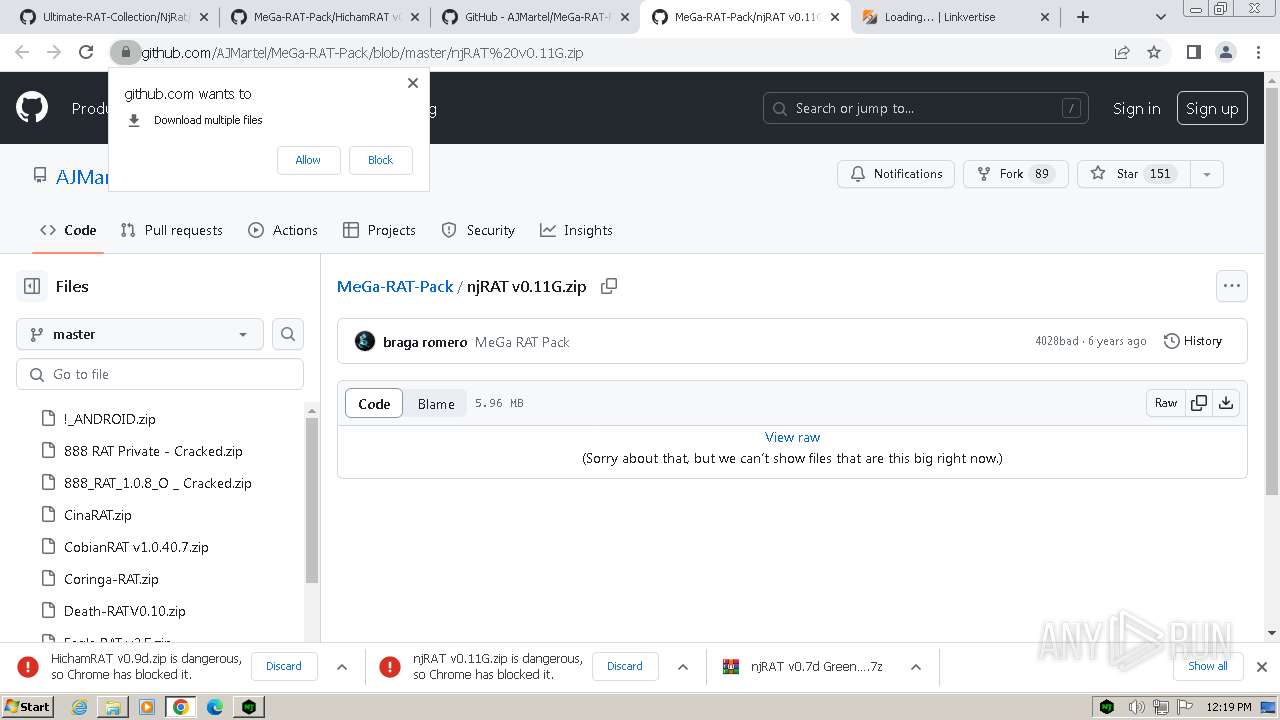The width and height of the screenshot is (1280, 720).
Task: Click the GitHub logo icon
Action: click(x=32, y=108)
